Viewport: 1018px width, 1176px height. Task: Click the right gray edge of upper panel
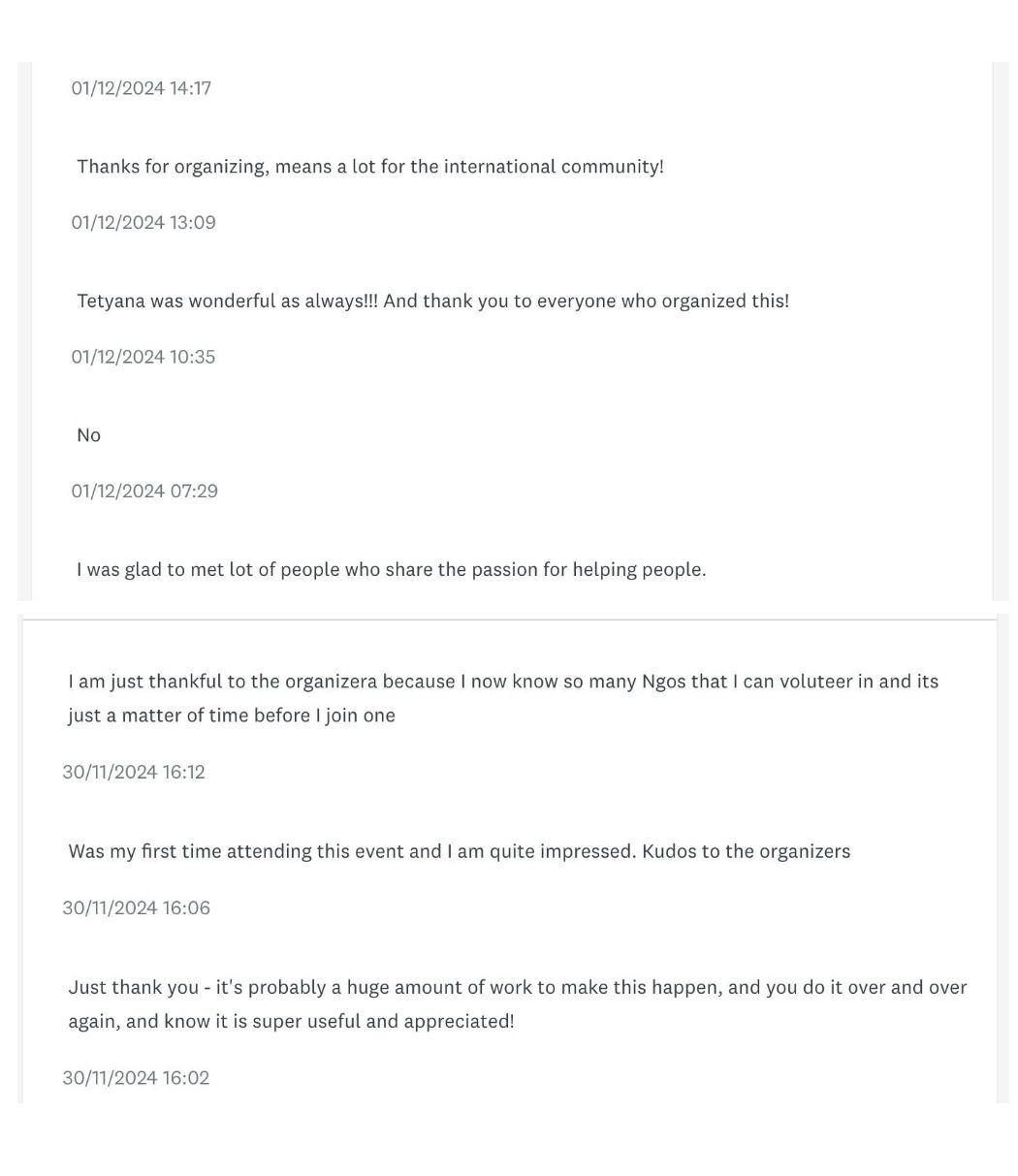click(1000, 330)
